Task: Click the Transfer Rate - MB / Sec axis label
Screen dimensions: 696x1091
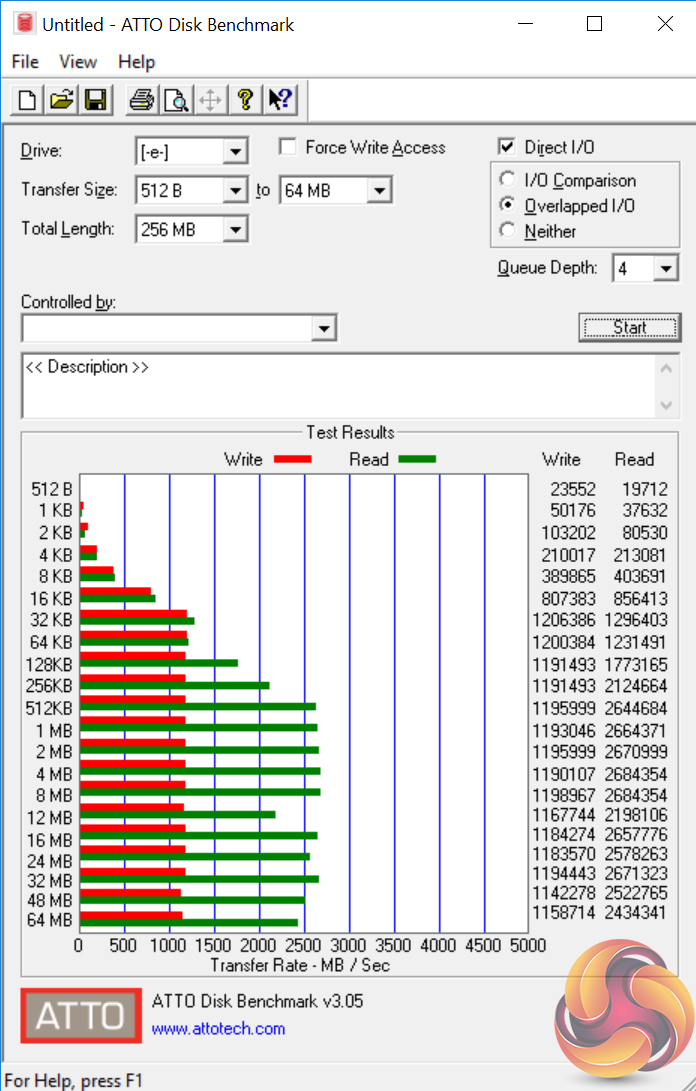Action: 300,965
